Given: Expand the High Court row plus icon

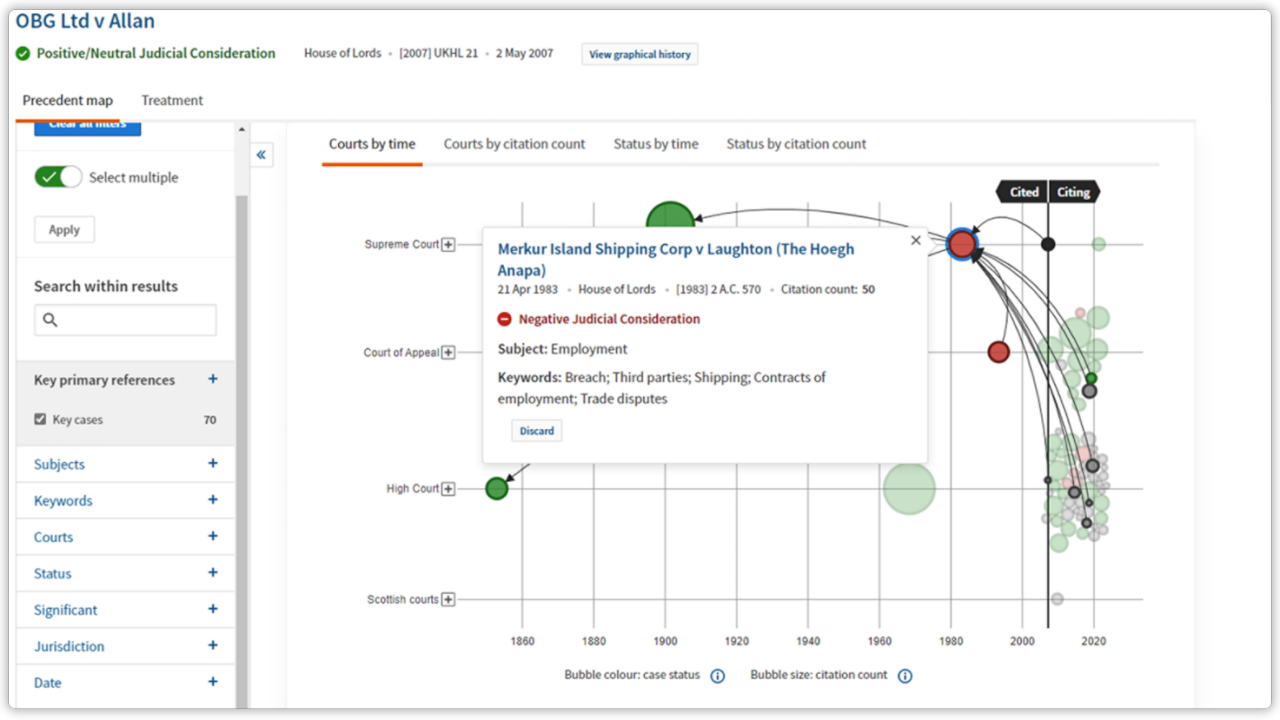Looking at the screenshot, I should [448, 488].
